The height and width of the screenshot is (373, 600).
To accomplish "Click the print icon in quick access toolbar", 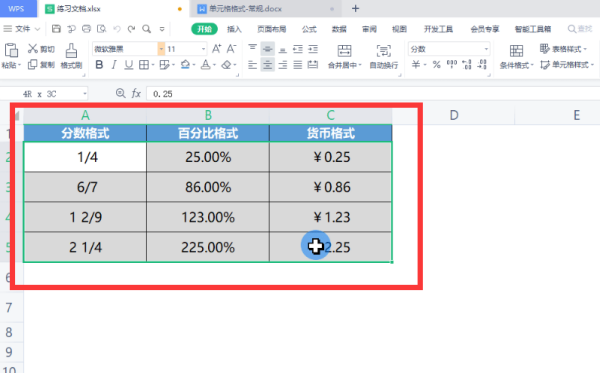I will (x=86, y=29).
